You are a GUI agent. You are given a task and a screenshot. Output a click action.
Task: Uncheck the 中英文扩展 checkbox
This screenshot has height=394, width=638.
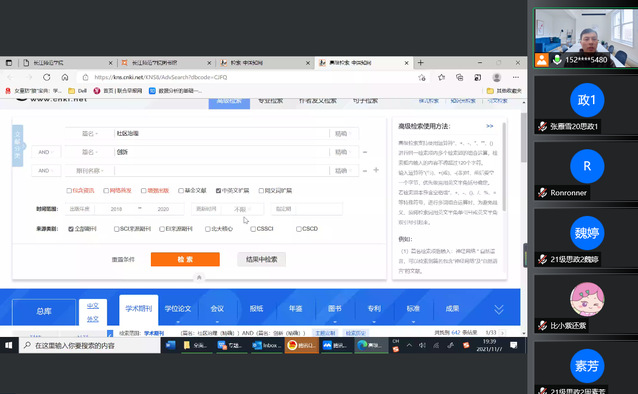coord(218,190)
